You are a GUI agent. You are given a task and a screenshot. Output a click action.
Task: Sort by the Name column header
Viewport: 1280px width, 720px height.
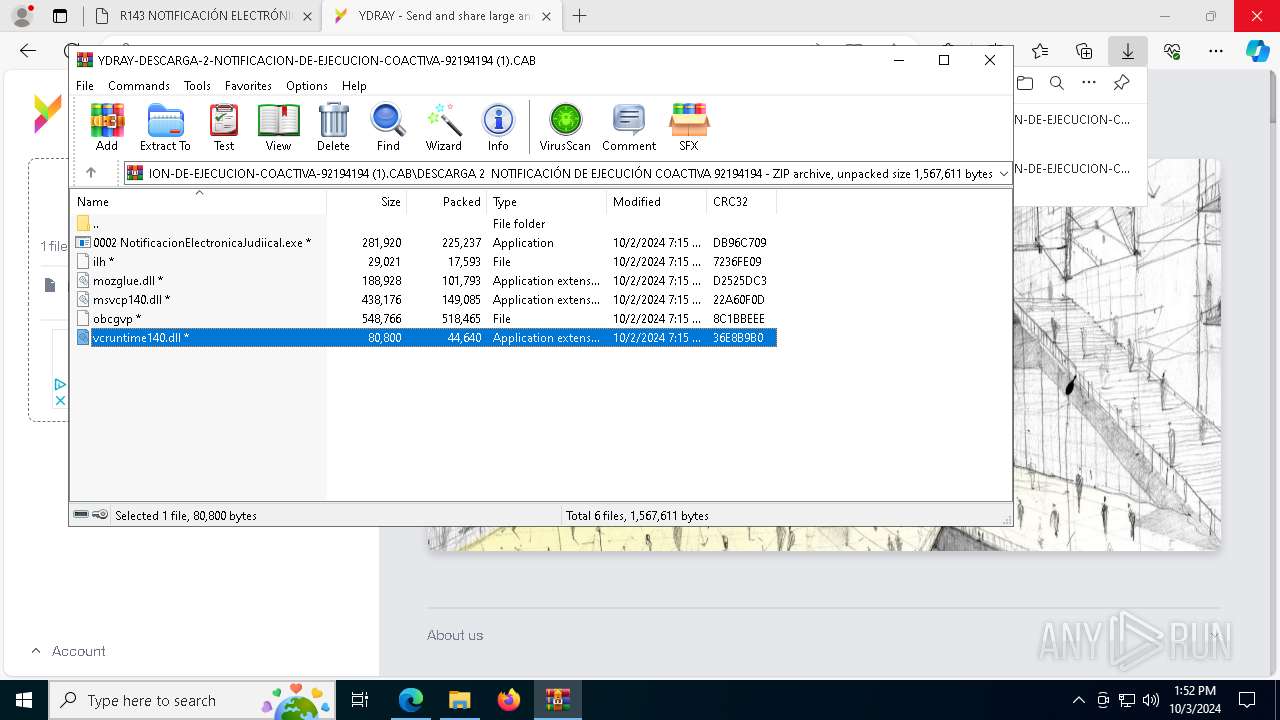coord(198,202)
